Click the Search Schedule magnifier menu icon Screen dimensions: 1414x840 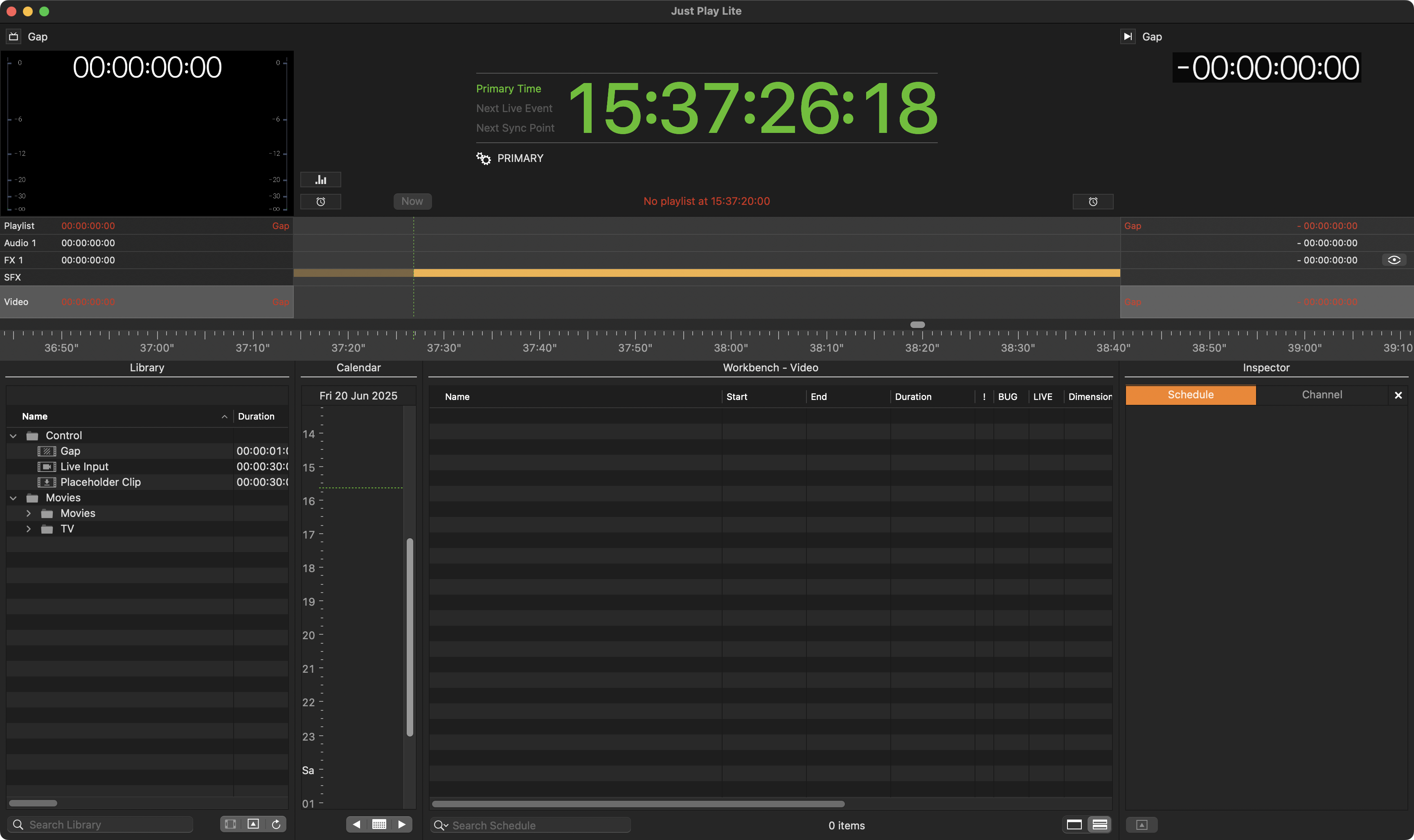pos(441,825)
